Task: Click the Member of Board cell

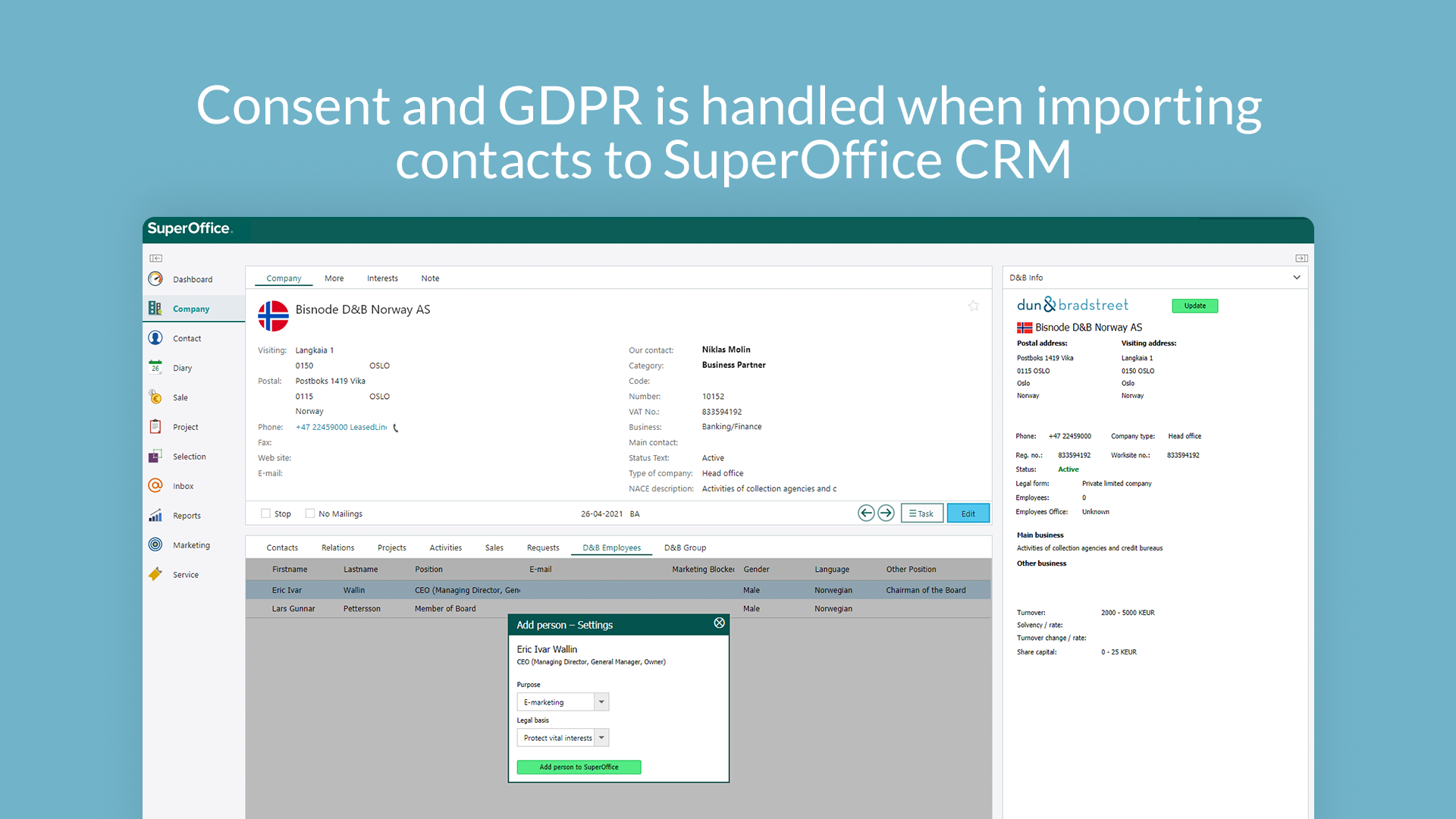Action: tap(445, 608)
